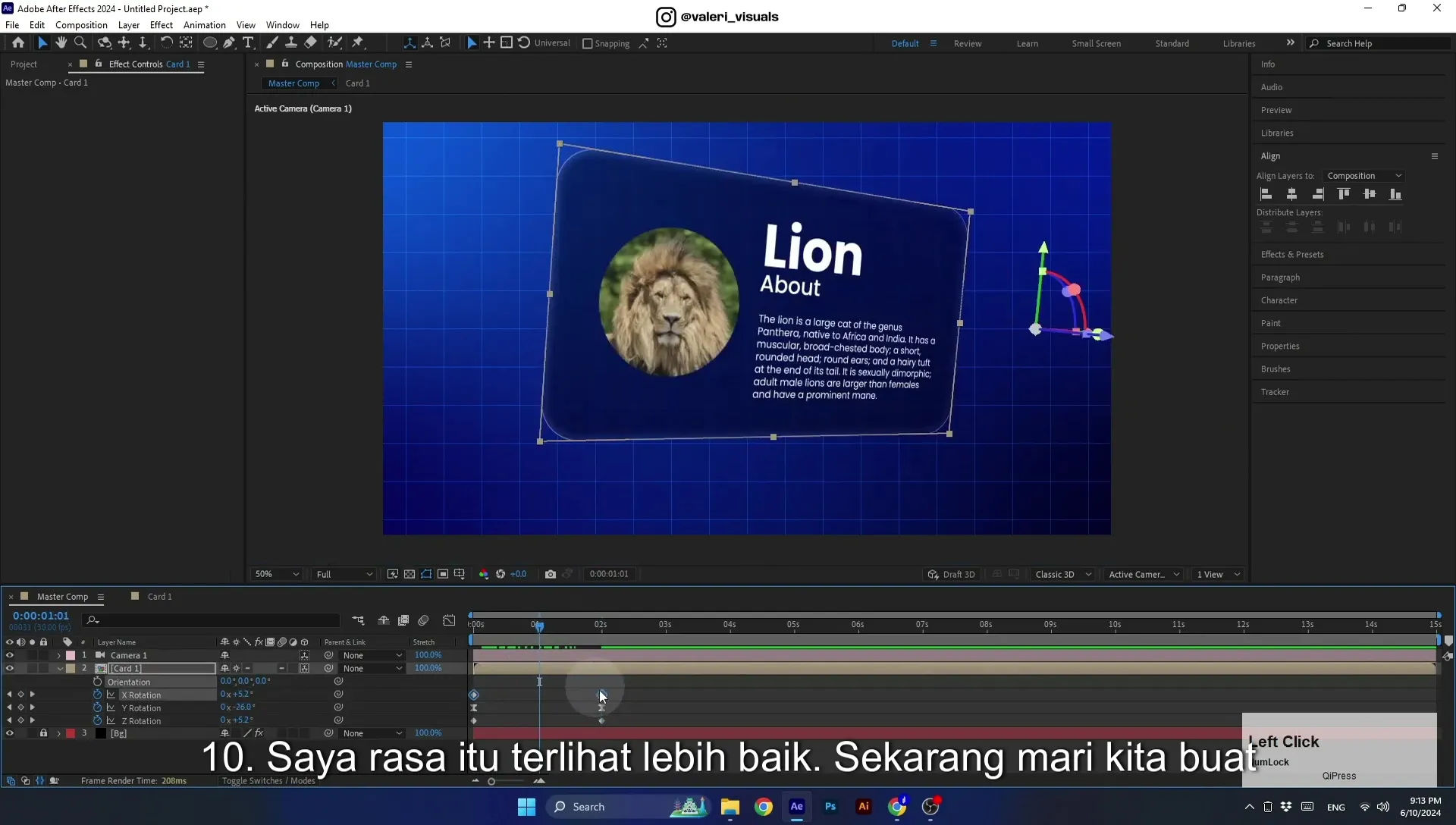Click Toggle Switches / Modes button
The image size is (1456, 825).
(268, 781)
